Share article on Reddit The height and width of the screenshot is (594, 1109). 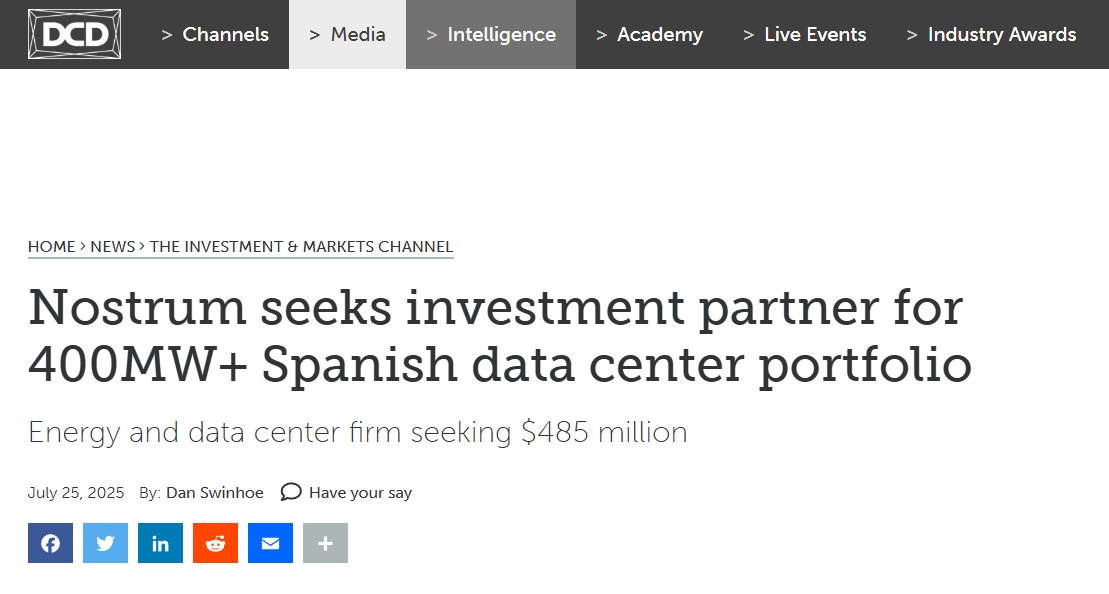point(216,543)
